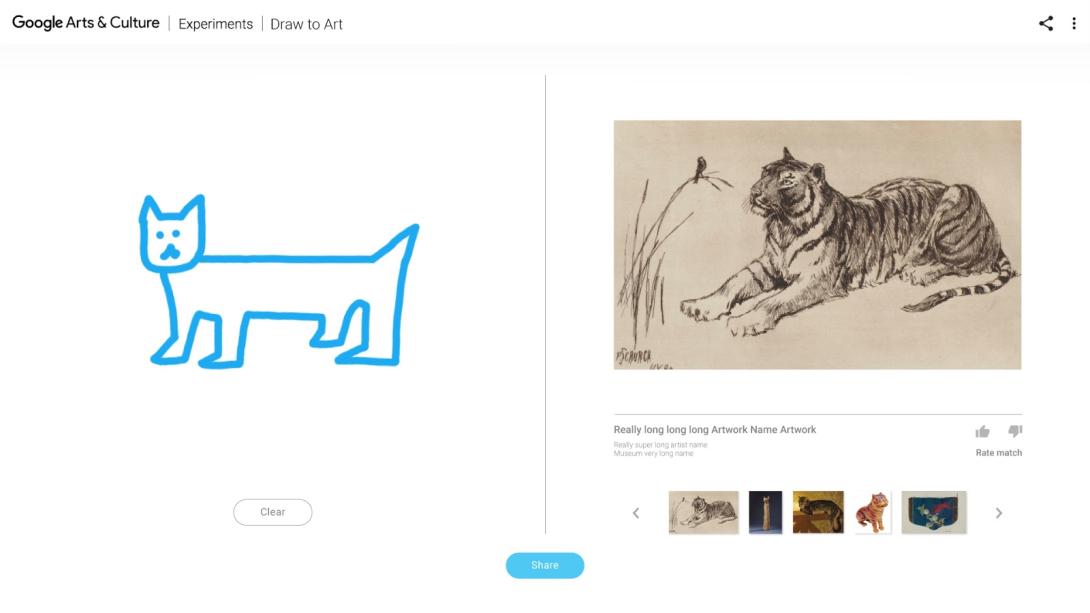Select the tiger sketch thumbnail
Screen dimensions: 1090x613
[x=703, y=512]
